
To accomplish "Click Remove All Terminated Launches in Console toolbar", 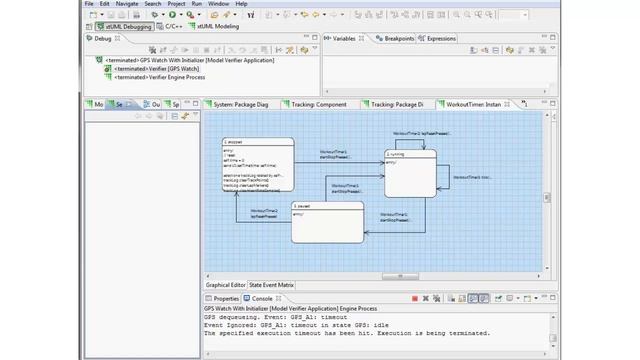I will click(x=437, y=298).
